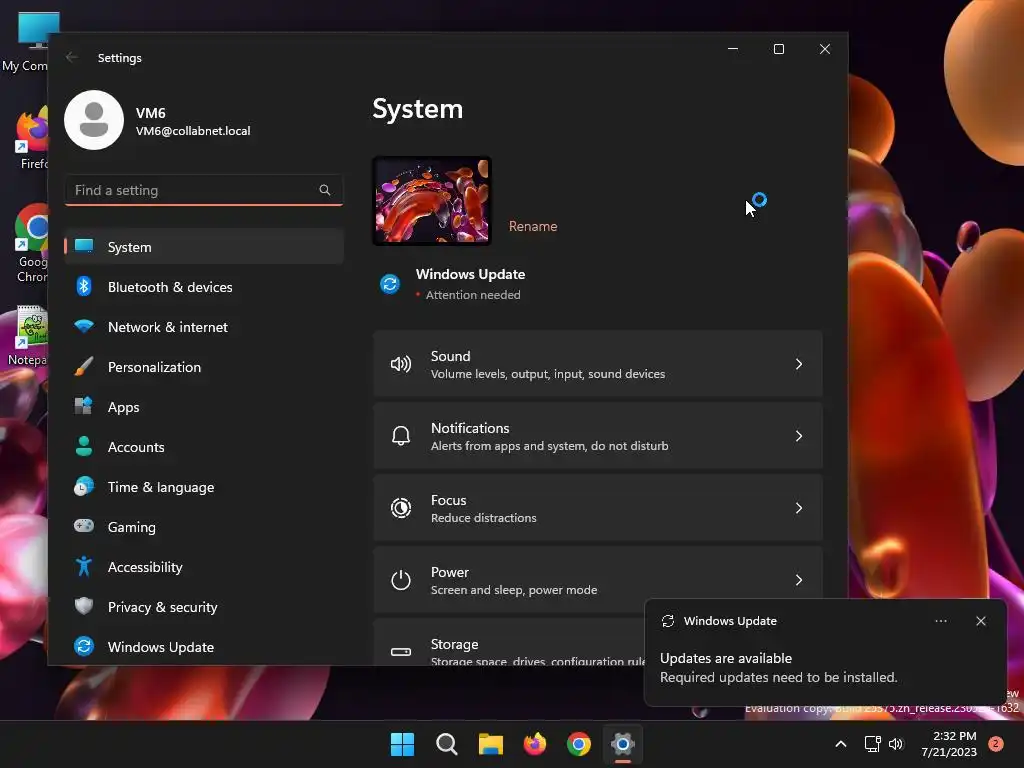Viewport: 1024px width, 768px height.
Task: Open the System category in sidebar
Action: 204,247
